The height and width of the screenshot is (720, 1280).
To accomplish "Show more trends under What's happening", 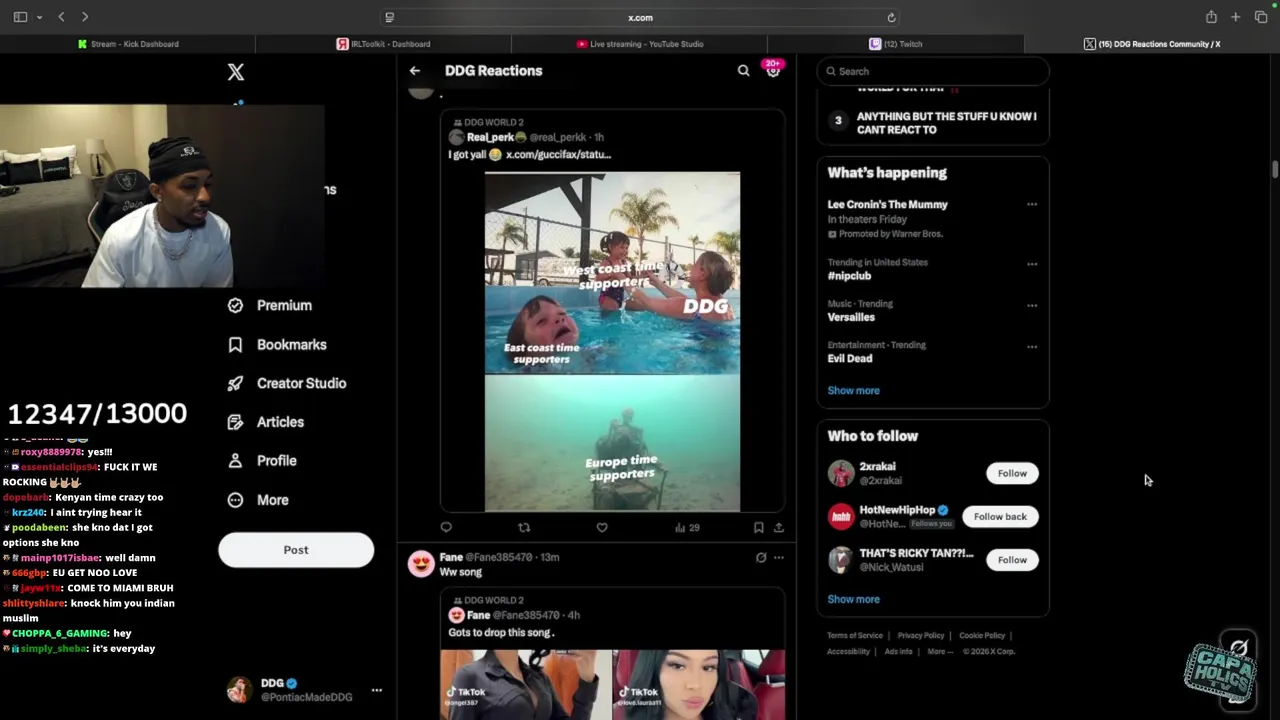I will (853, 391).
